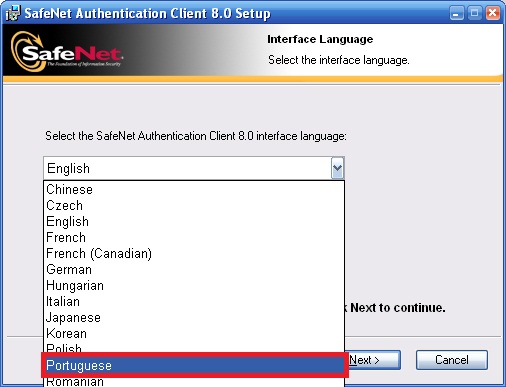Cancel the setup wizard
Image resolution: width=506 pixels, height=387 pixels.
pyautogui.click(x=452, y=360)
